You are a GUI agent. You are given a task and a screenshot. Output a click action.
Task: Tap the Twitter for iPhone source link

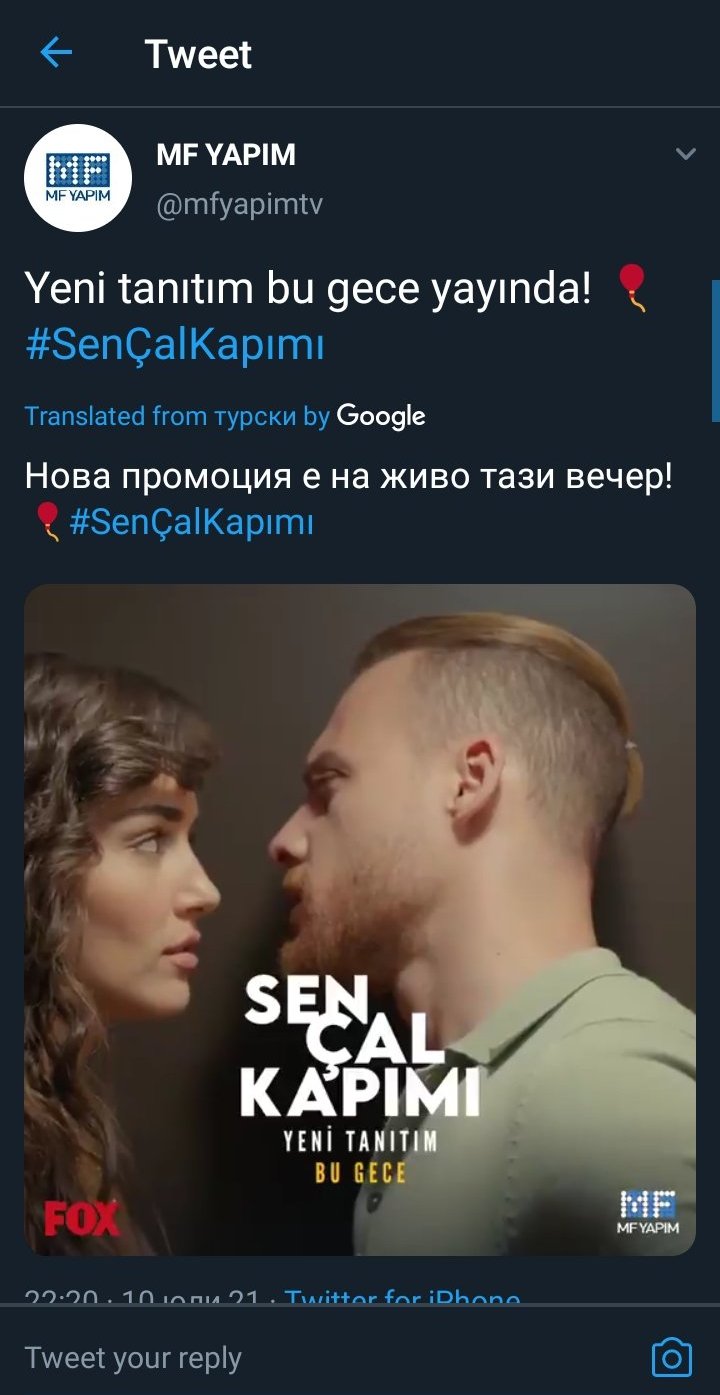pyautogui.click(x=402, y=1296)
